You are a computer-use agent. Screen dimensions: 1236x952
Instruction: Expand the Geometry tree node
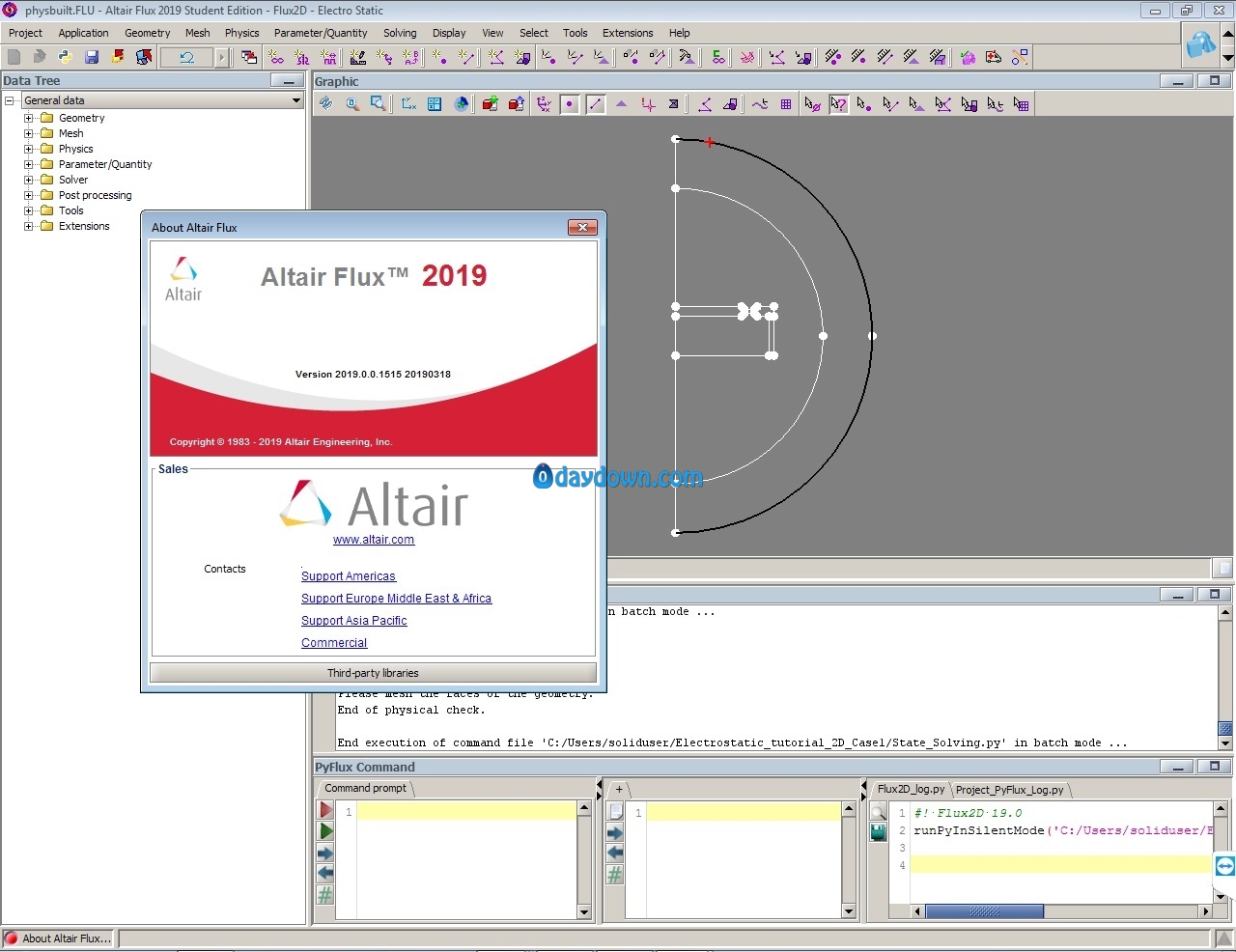coord(28,118)
